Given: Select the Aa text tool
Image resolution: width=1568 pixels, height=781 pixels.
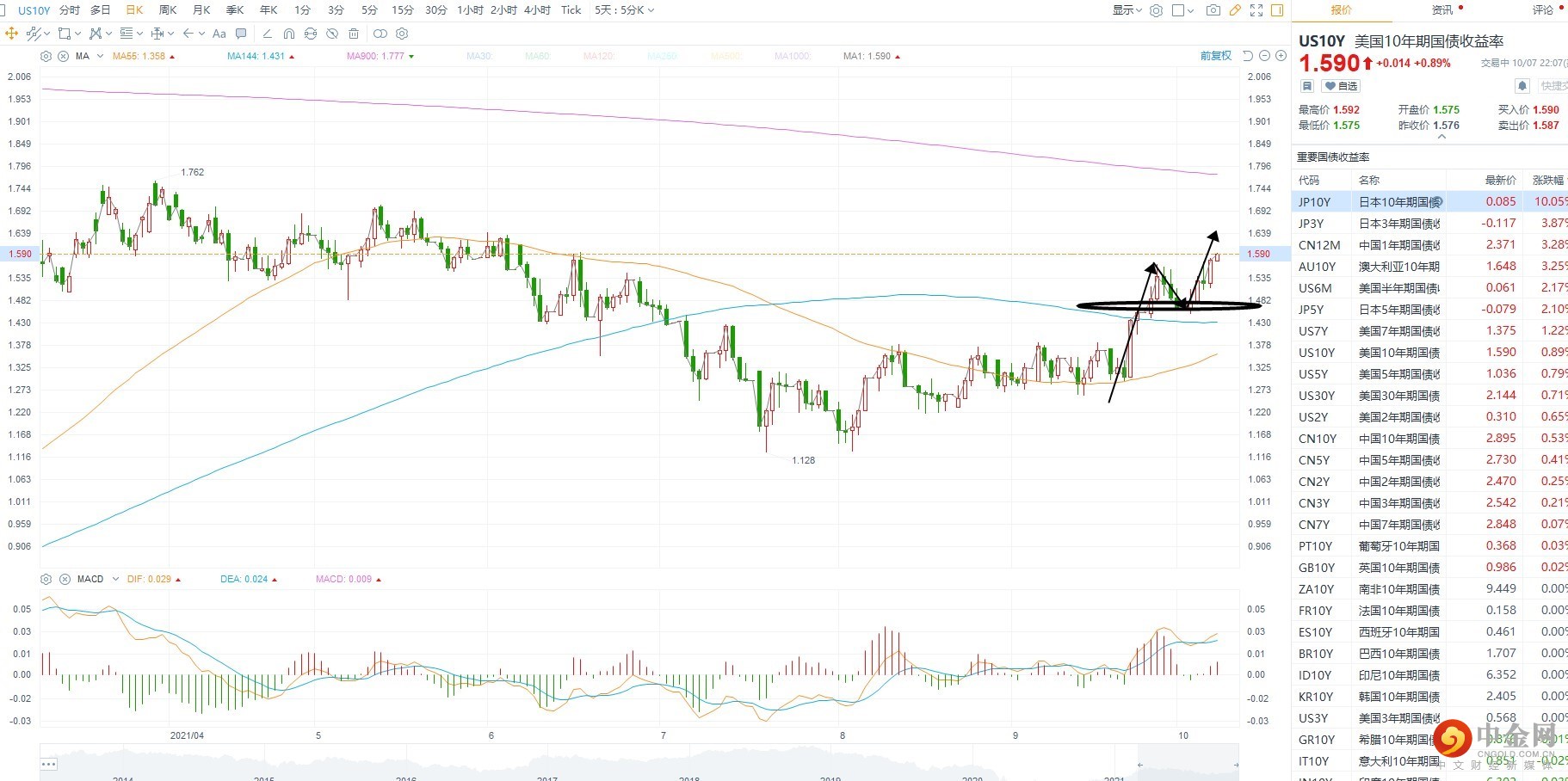Looking at the screenshot, I should [x=219, y=34].
